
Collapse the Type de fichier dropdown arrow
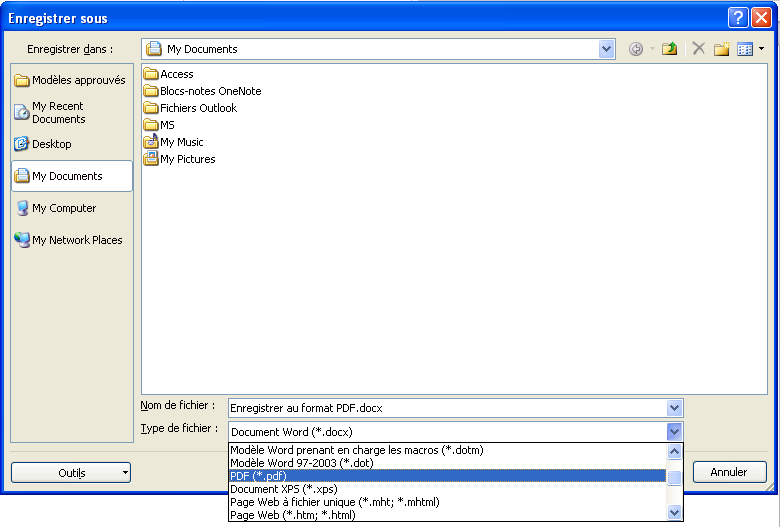coord(675,432)
